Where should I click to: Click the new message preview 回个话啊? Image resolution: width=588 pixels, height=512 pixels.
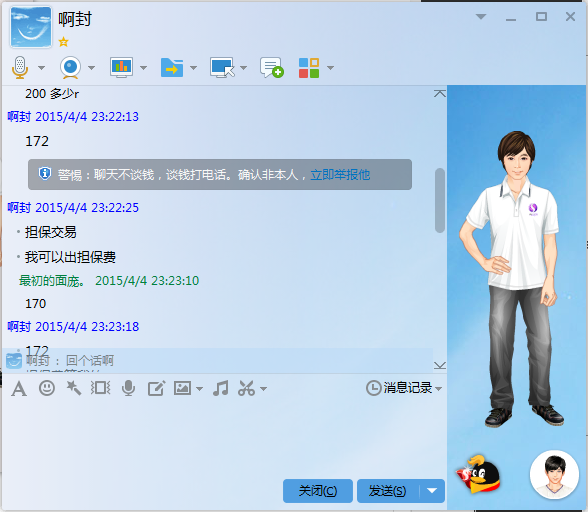90,360
